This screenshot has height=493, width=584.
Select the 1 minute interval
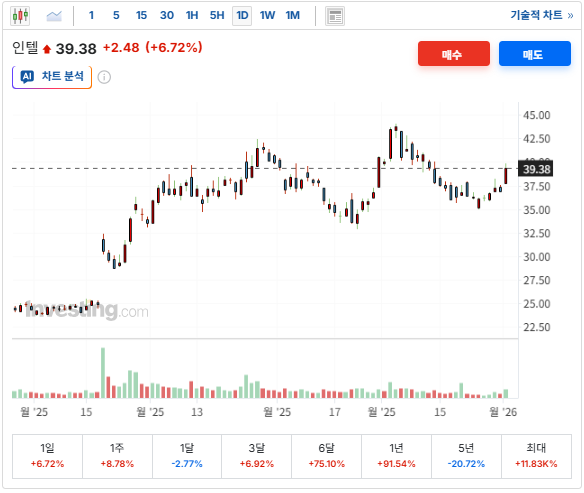coord(91,15)
